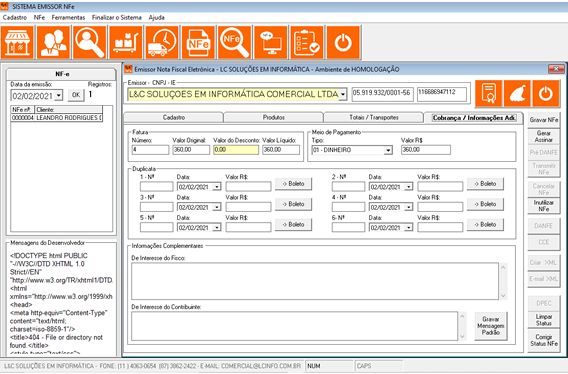The image size is (568, 374).
Task: Click Boleto button for Duplicata 1
Action: click(293, 184)
